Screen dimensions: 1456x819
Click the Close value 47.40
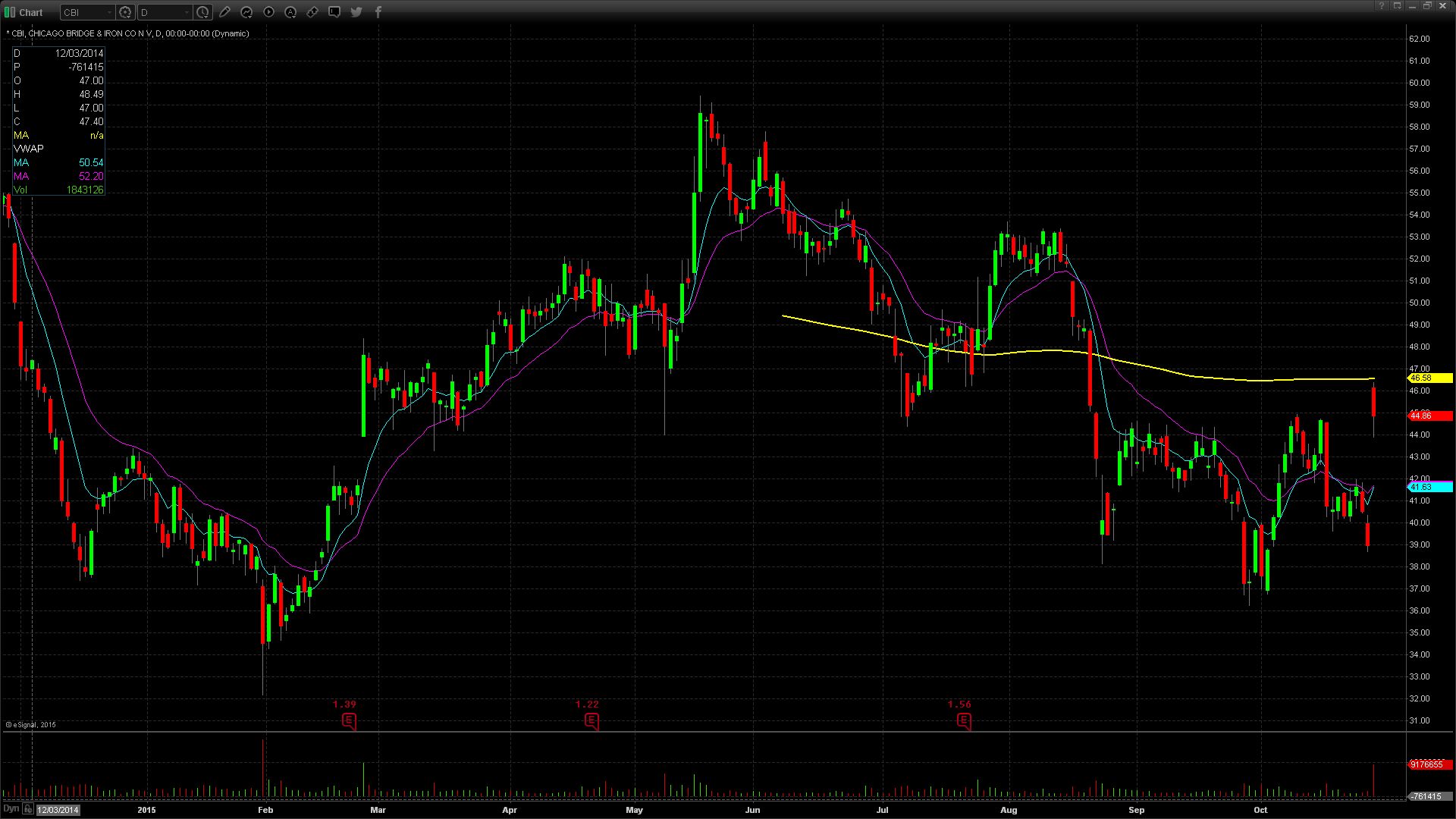pyautogui.click(x=91, y=121)
